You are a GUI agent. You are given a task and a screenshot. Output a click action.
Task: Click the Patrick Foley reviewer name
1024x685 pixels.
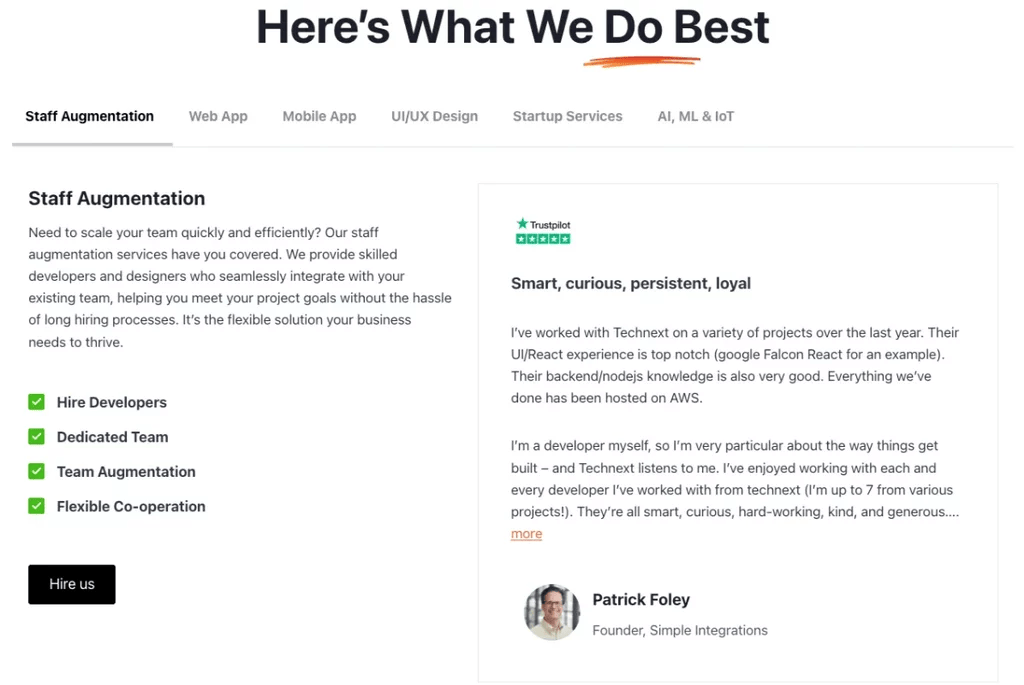[x=641, y=600]
